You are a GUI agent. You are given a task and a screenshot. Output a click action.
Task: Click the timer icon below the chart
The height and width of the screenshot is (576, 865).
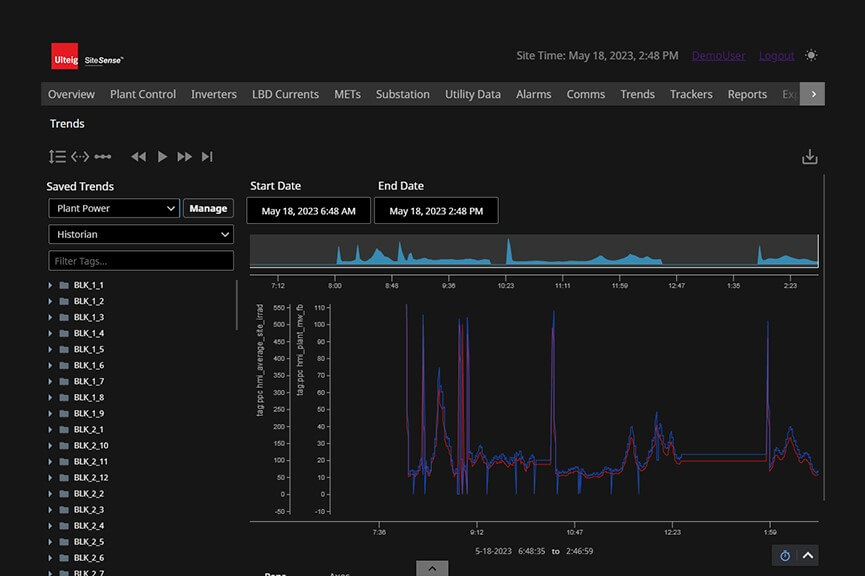pyautogui.click(x=785, y=556)
